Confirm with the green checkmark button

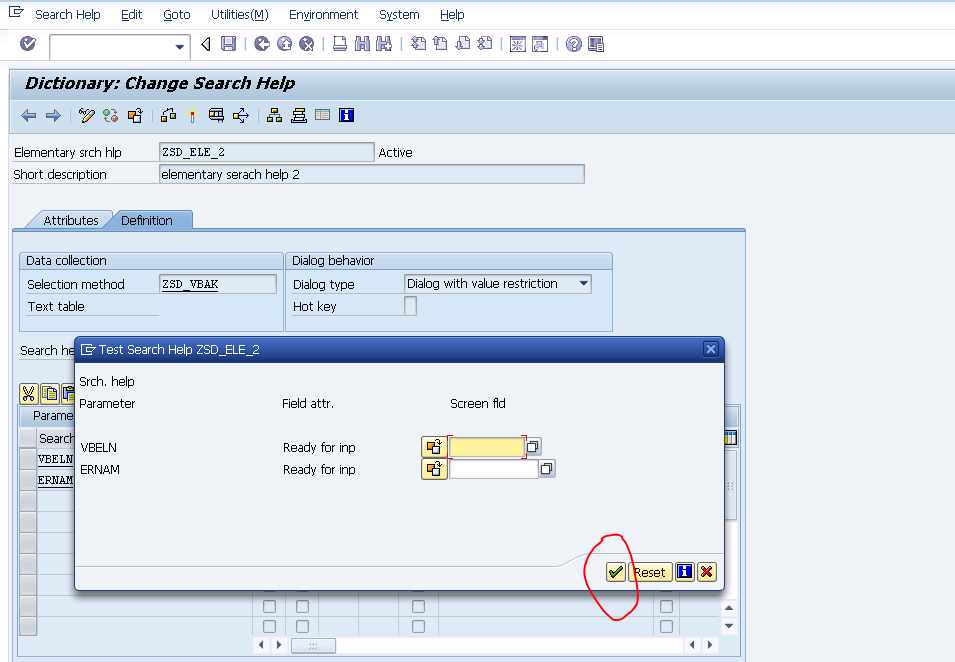[616, 572]
